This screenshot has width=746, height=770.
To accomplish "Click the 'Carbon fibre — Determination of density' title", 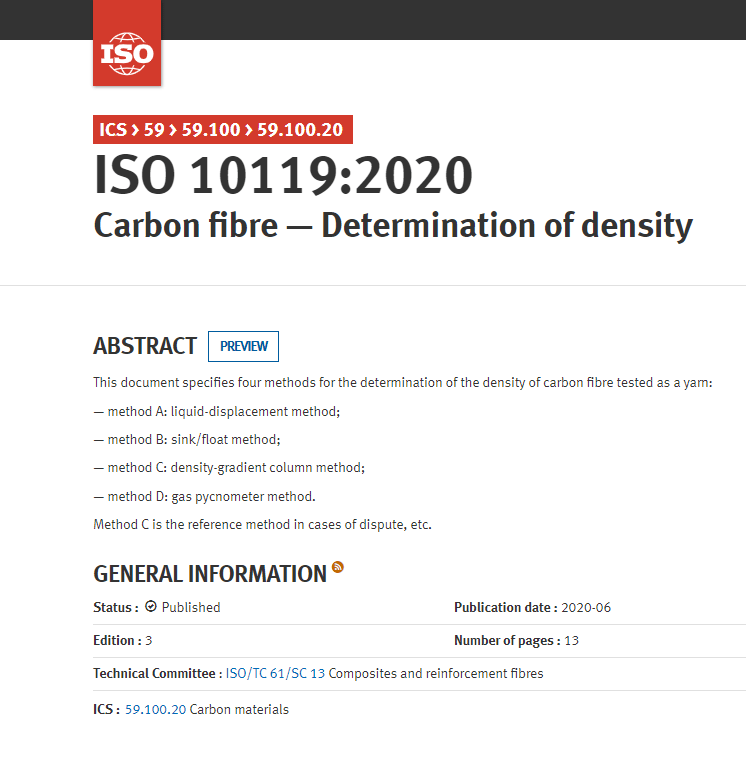I will [393, 225].
